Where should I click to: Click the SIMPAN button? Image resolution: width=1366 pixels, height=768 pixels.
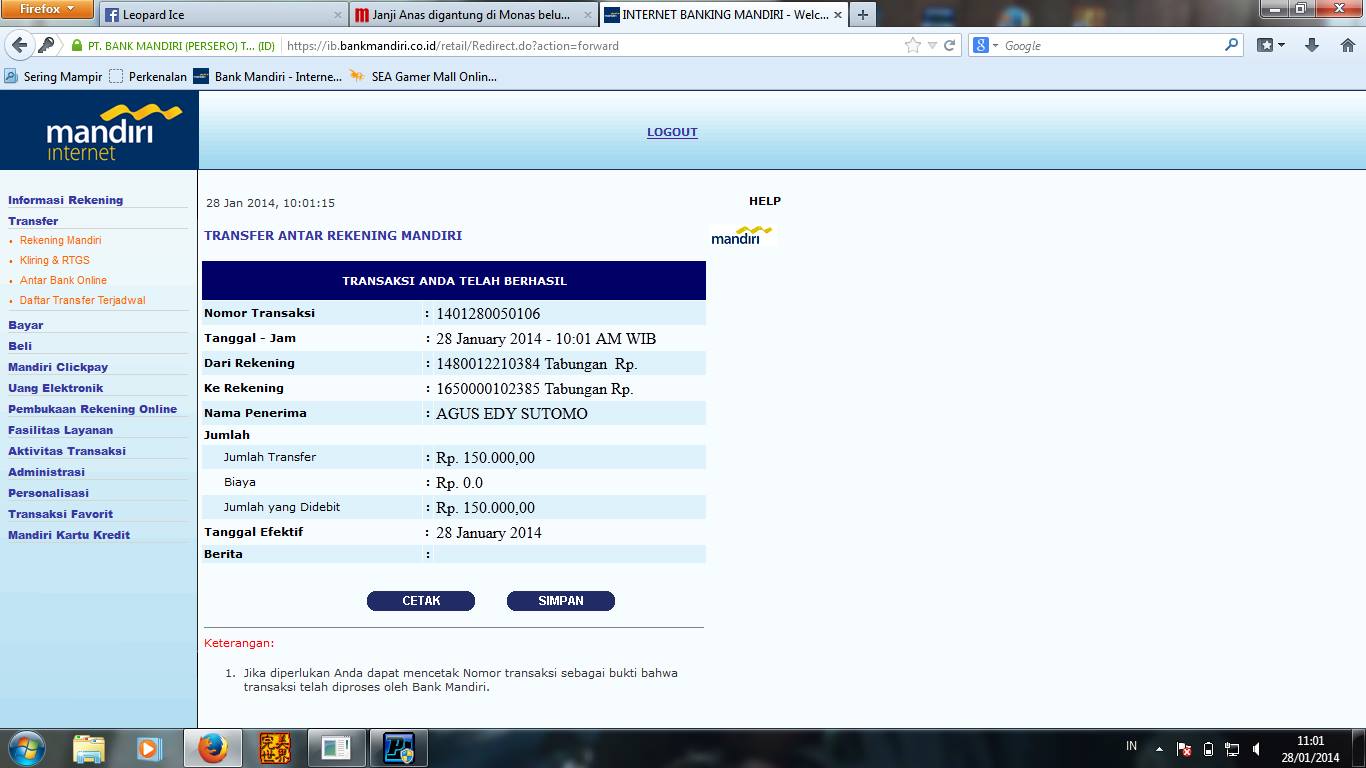click(x=561, y=601)
